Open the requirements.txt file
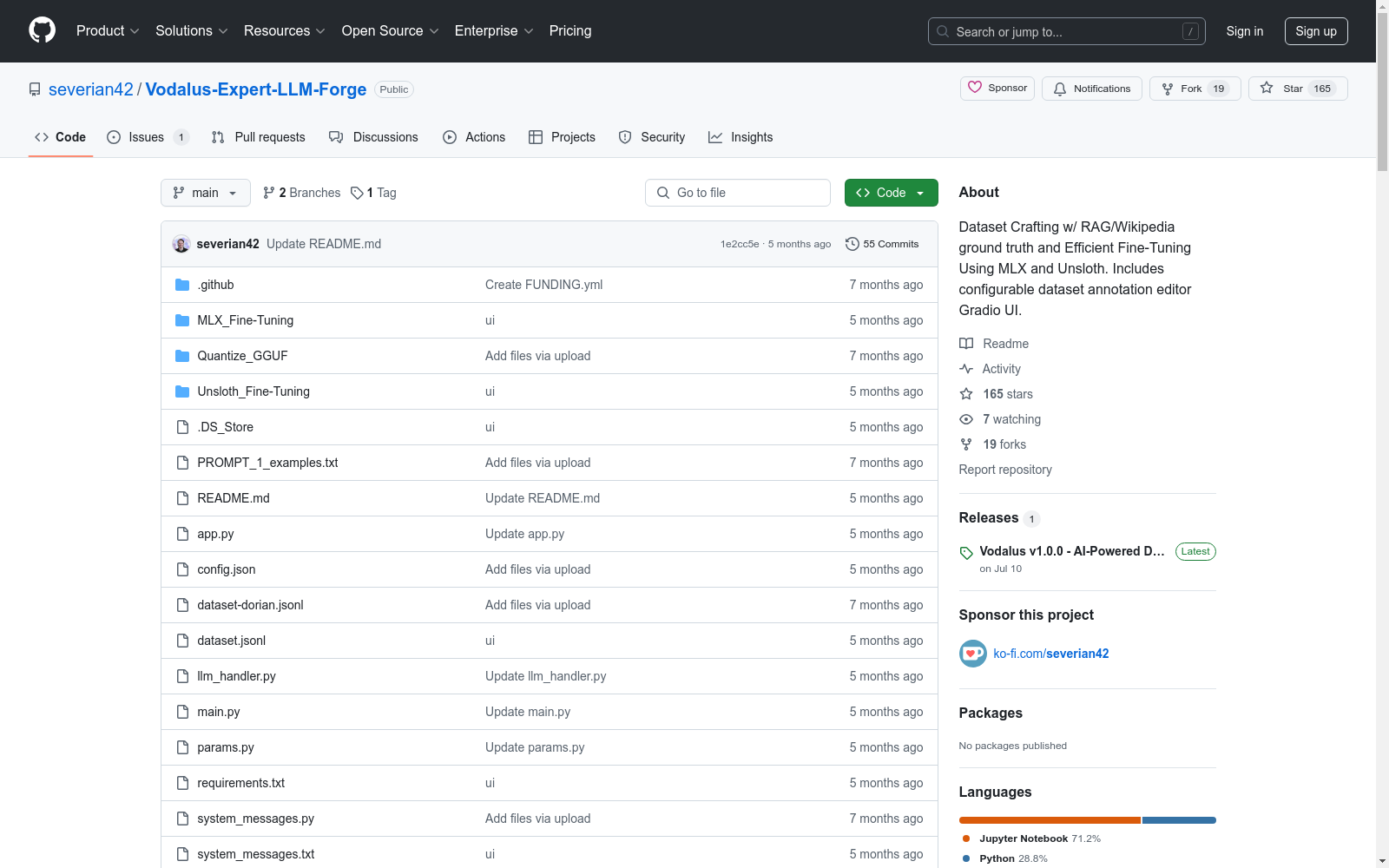1389x868 pixels. [240, 783]
